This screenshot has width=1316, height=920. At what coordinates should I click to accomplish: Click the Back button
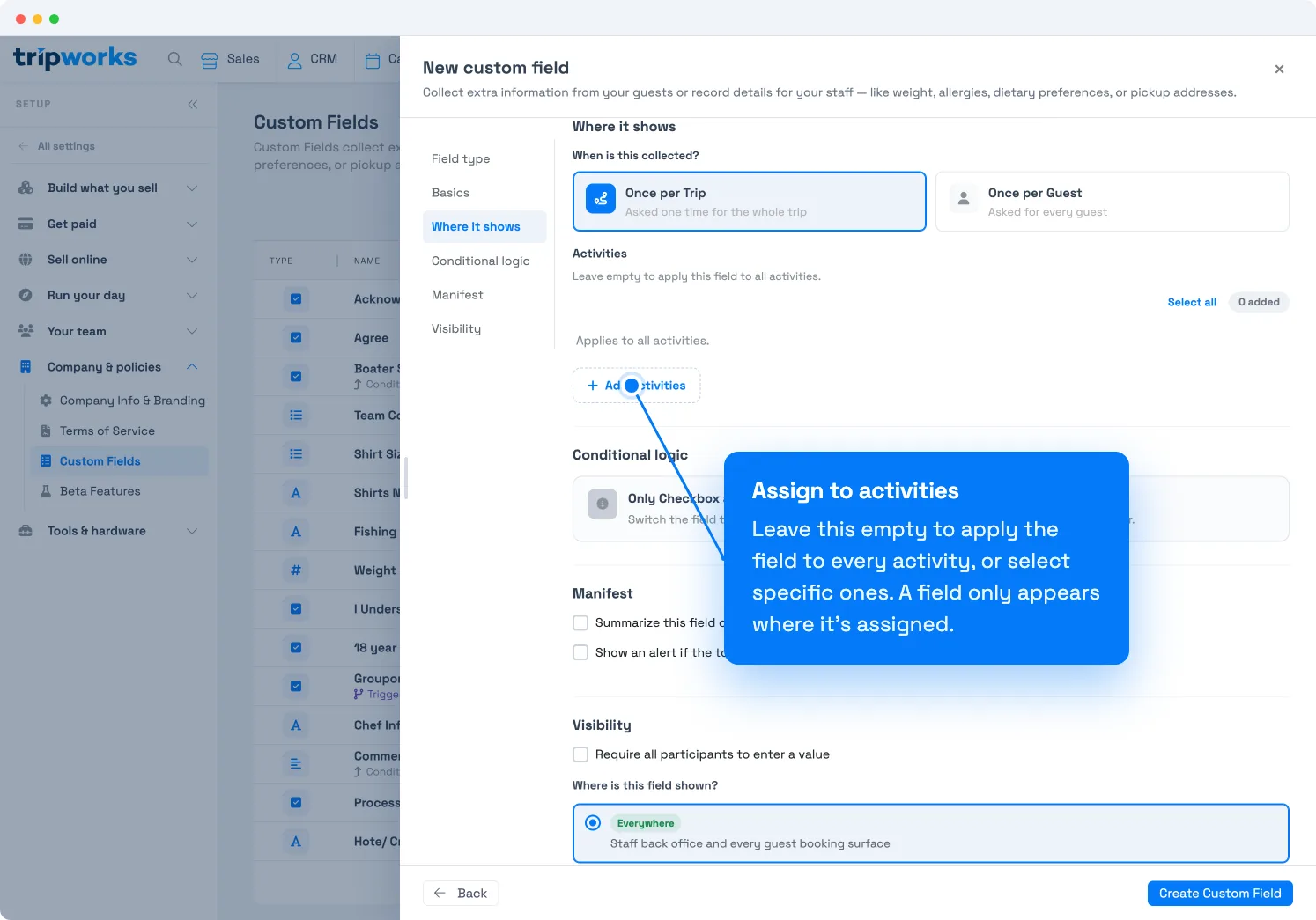click(x=461, y=893)
